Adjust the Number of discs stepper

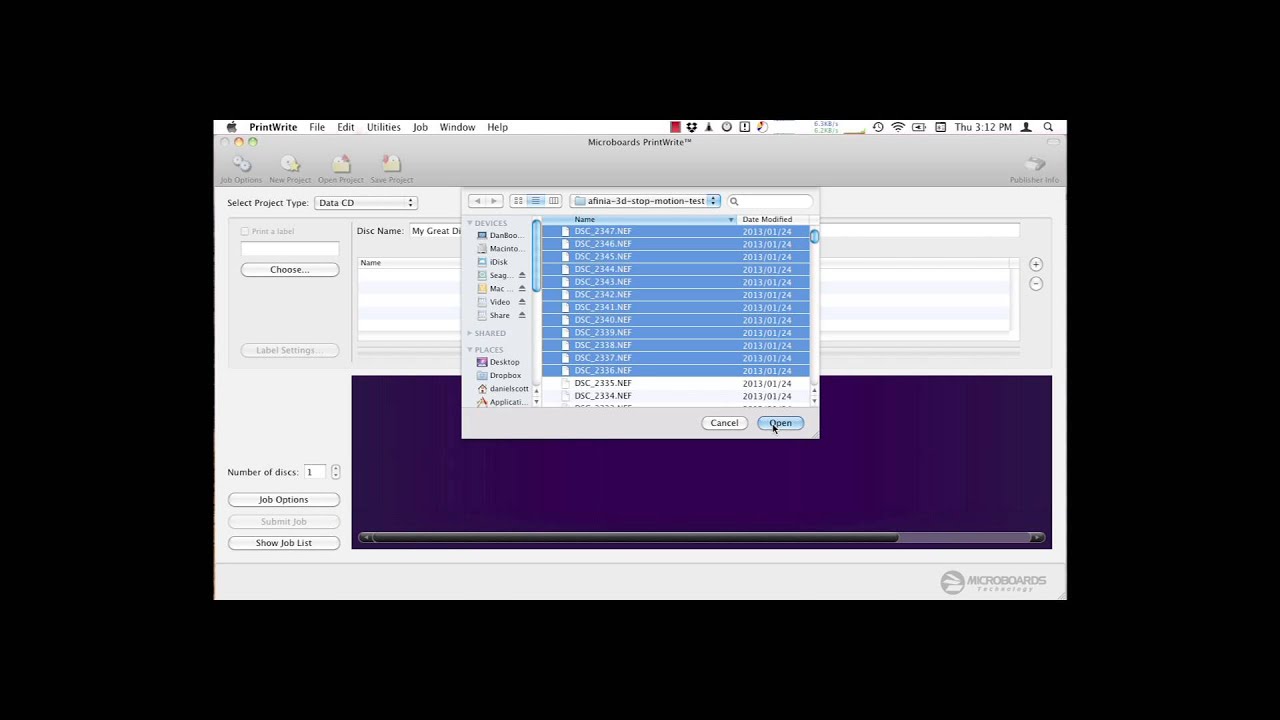pyautogui.click(x=335, y=472)
